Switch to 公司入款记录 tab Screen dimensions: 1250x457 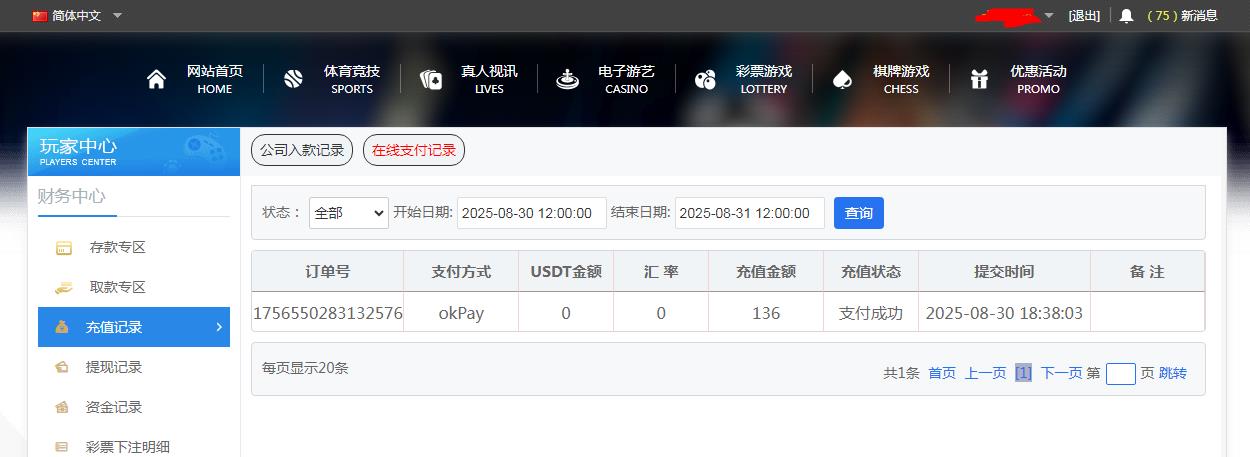coord(302,150)
